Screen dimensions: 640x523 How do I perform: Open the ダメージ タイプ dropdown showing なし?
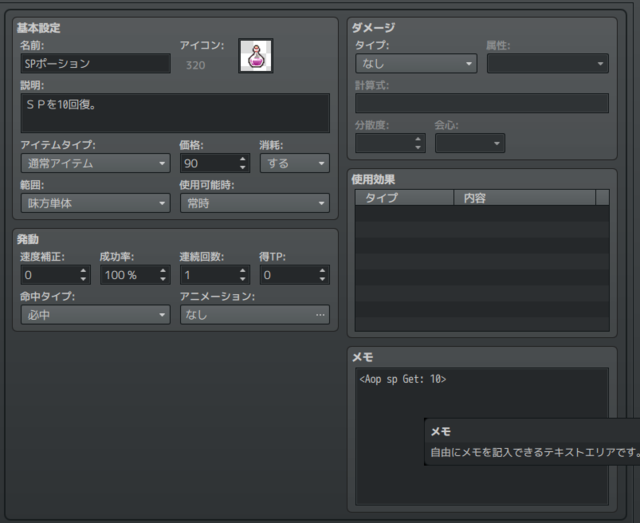click(416, 64)
